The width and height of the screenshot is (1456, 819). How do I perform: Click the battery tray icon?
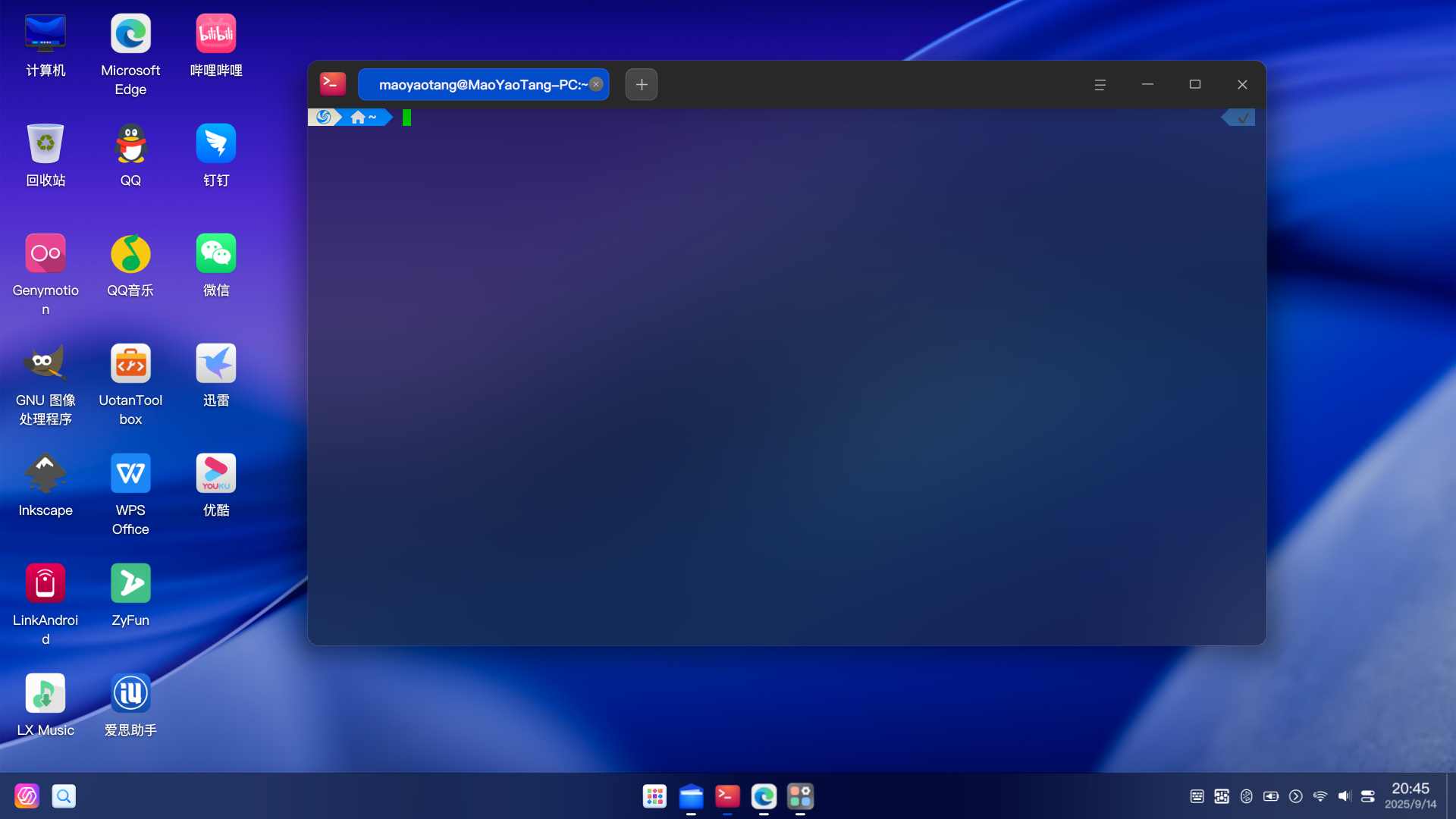1271,796
